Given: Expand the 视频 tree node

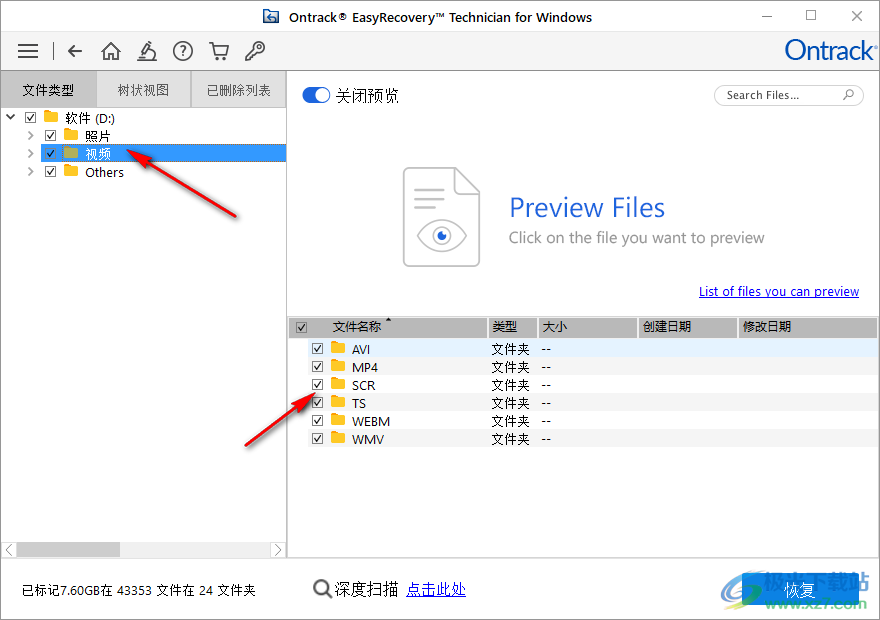Looking at the screenshot, I should click(31, 153).
